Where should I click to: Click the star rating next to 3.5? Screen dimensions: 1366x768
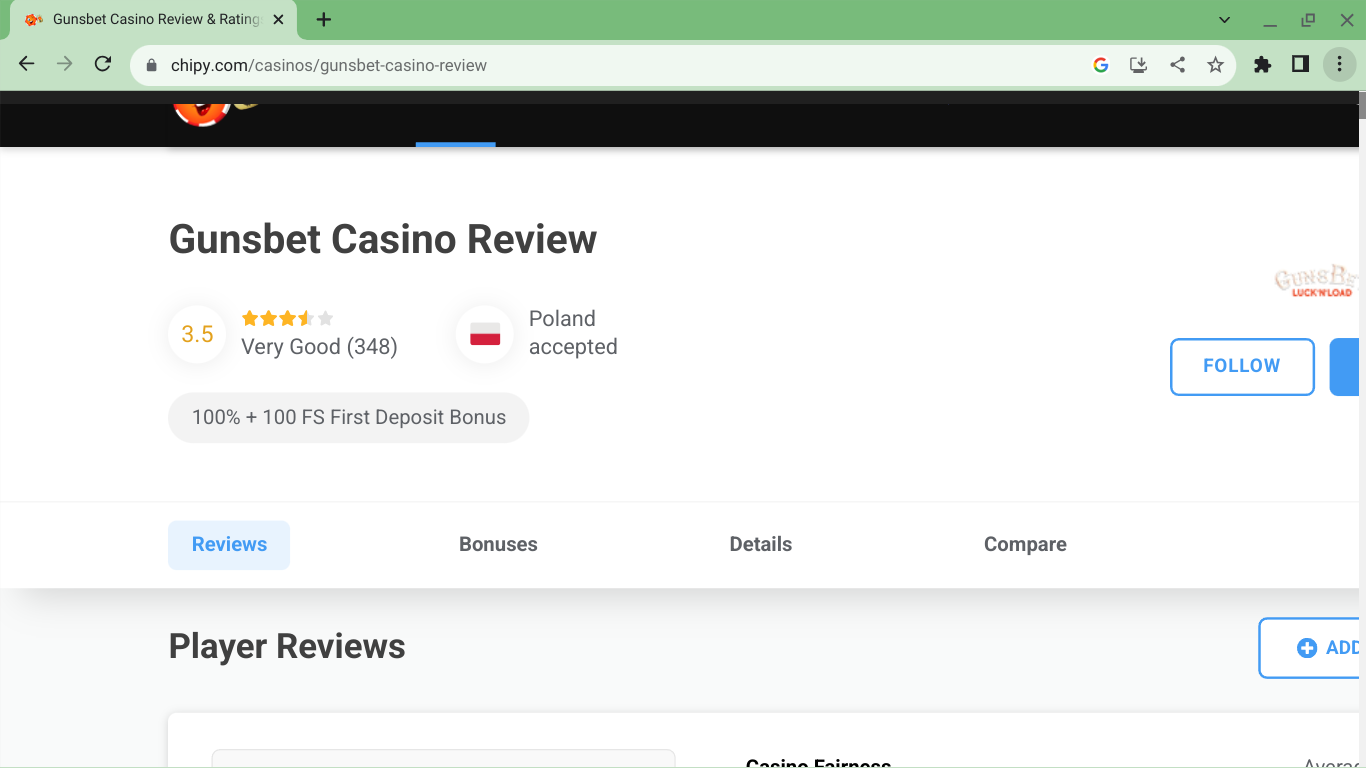click(287, 319)
